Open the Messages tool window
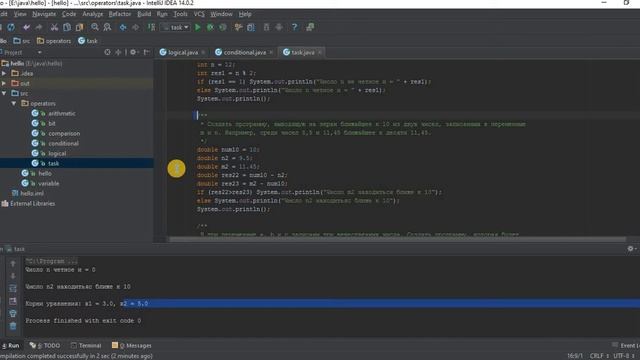Screen dimensions: 640x360 [x=132, y=345]
